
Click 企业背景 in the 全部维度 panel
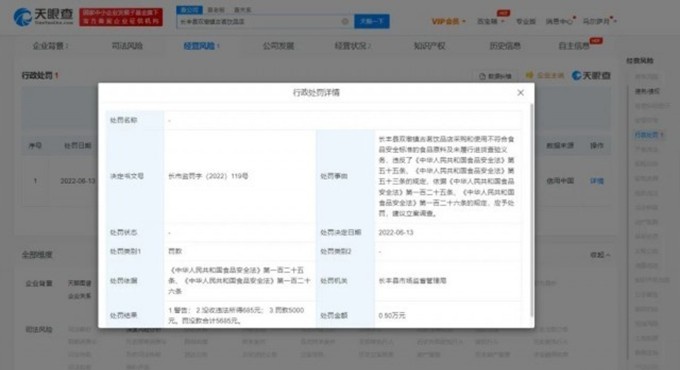(39, 284)
